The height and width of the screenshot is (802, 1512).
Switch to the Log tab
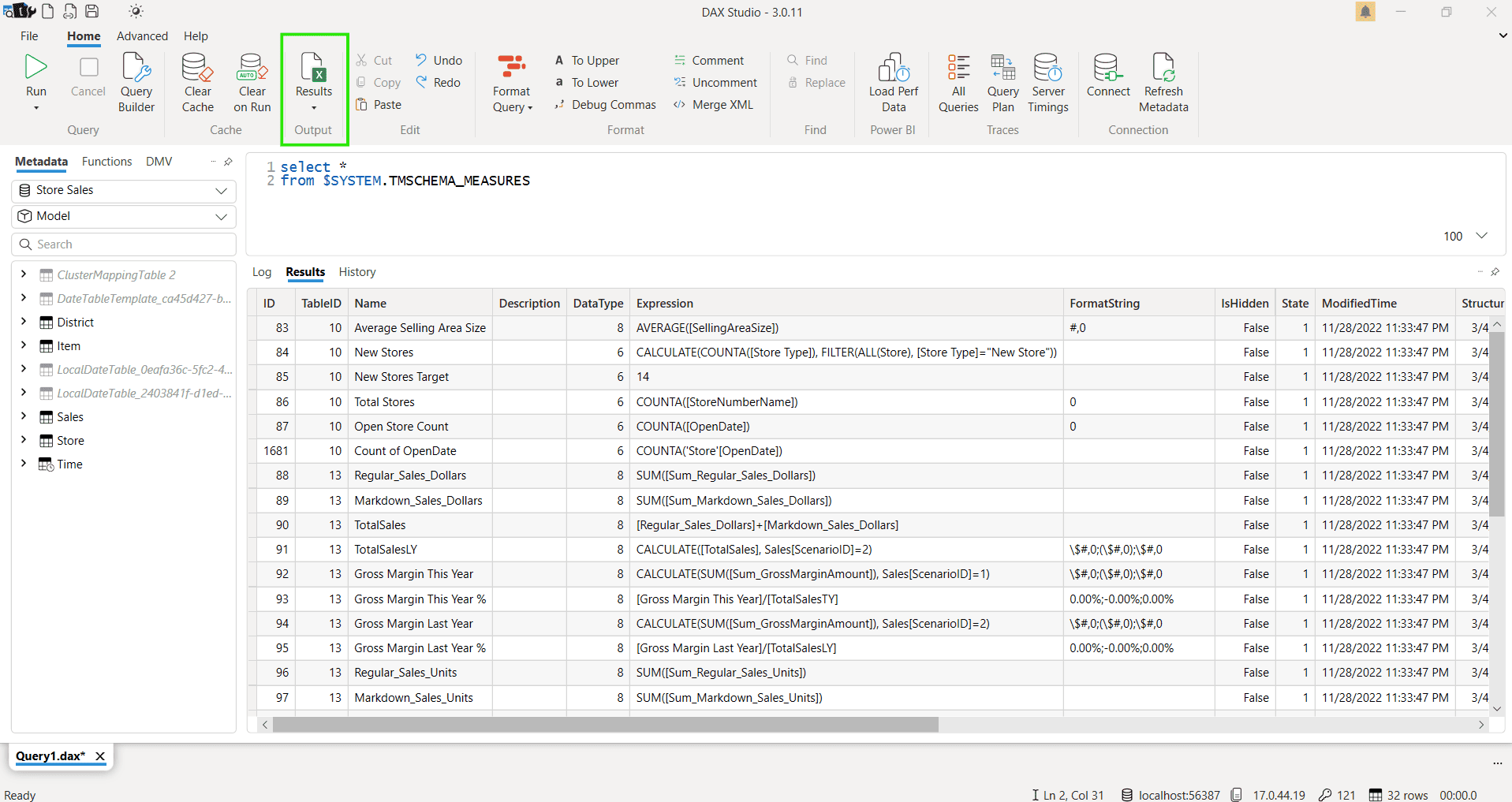pyautogui.click(x=262, y=272)
